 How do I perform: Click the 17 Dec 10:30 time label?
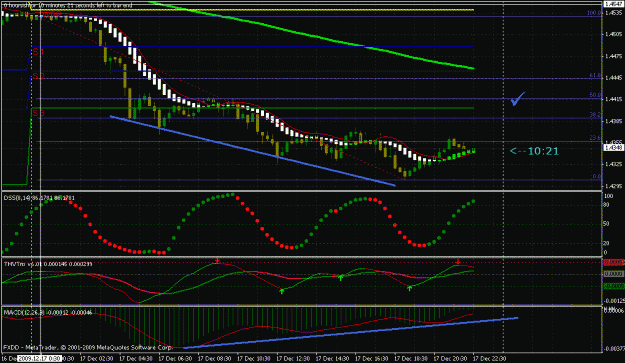pyautogui.click(x=254, y=358)
